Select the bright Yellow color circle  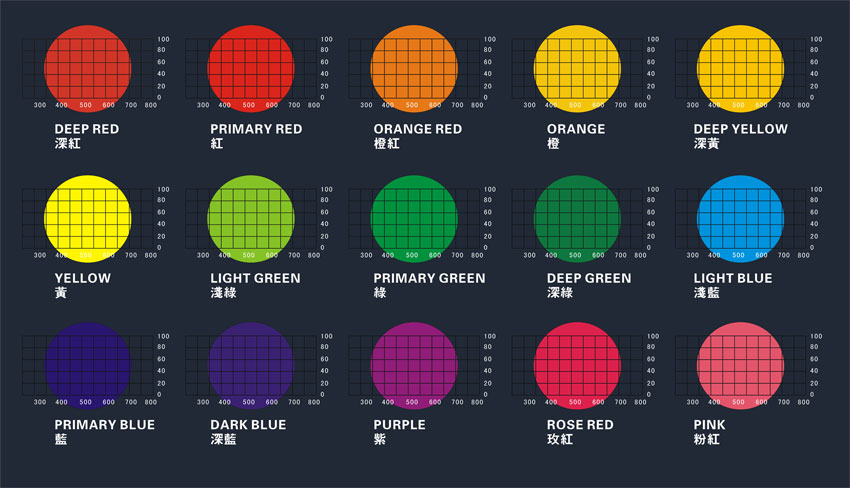[x=88, y=217]
